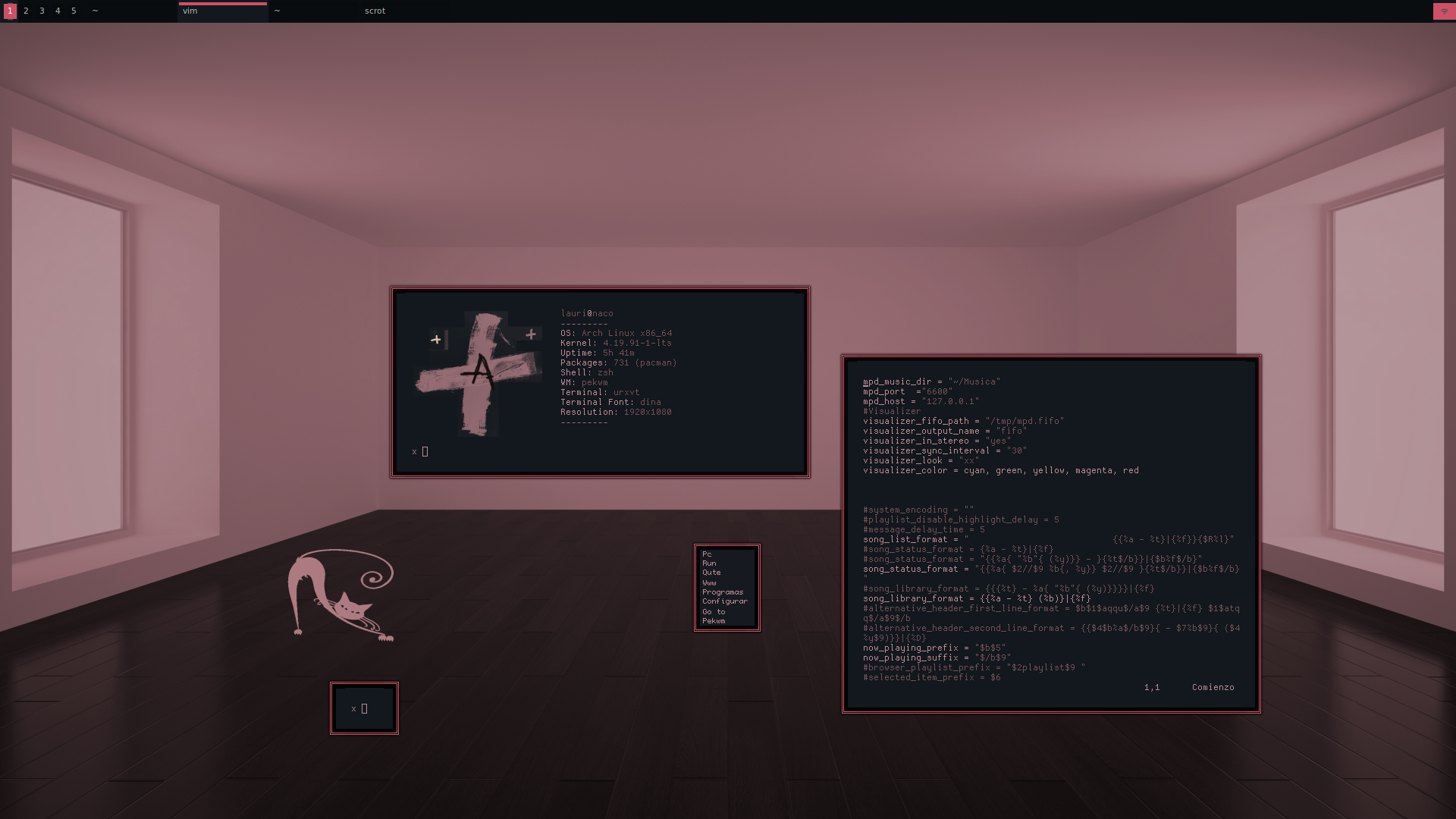This screenshot has height=819, width=1456.
Task: Expand the Www submenu
Action: (x=709, y=582)
